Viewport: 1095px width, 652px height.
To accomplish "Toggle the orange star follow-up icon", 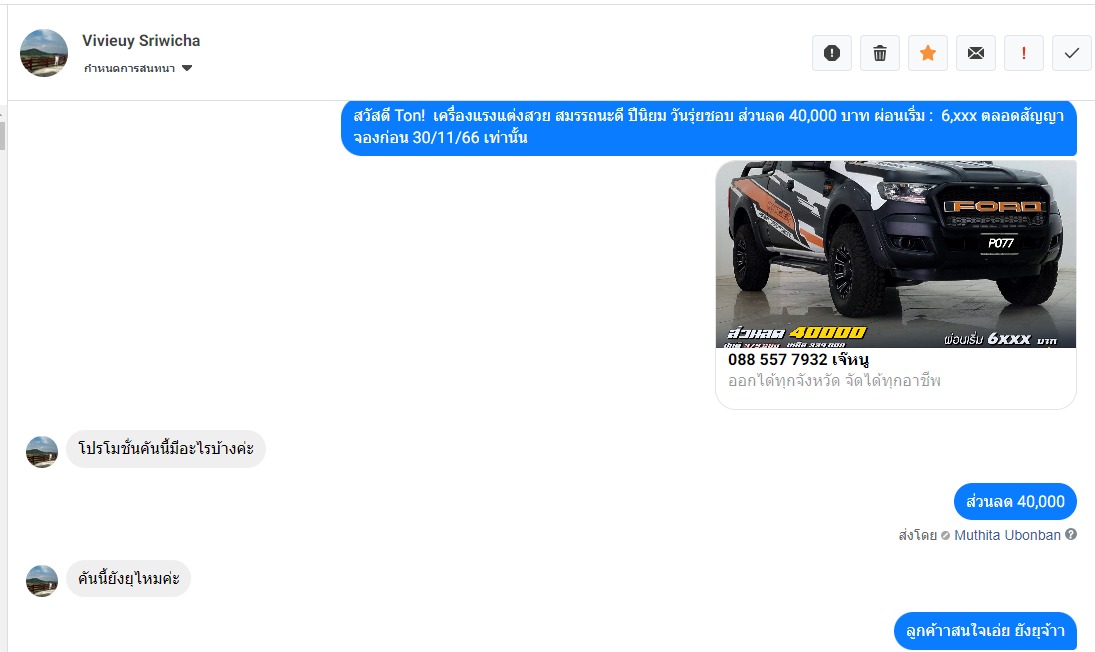I will coord(928,53).
